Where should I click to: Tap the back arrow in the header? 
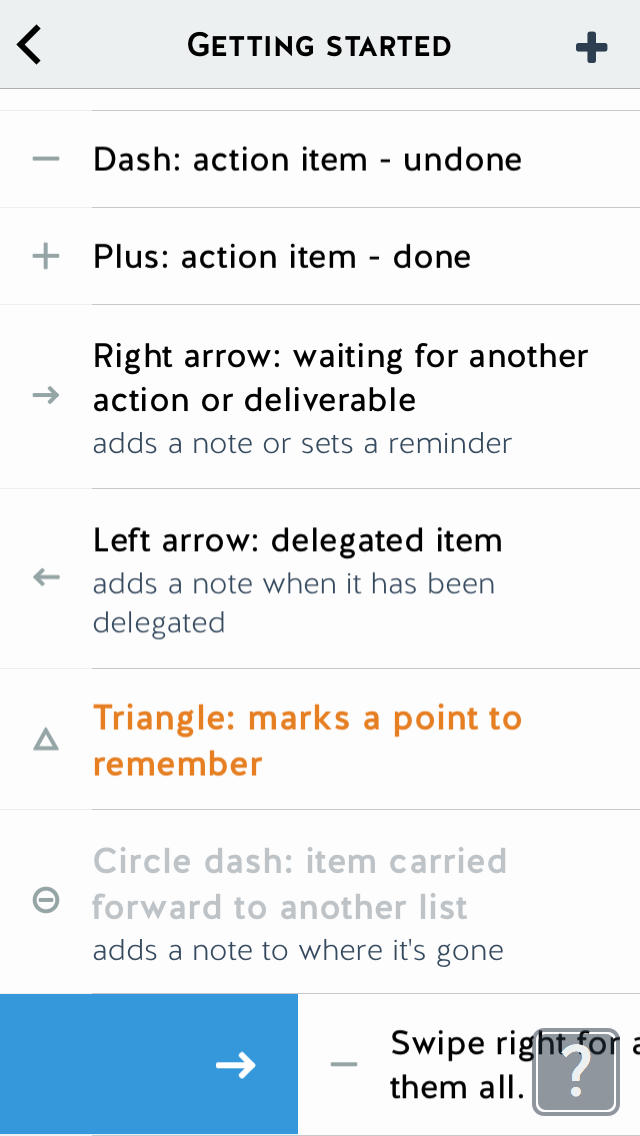tap(29, 46)
